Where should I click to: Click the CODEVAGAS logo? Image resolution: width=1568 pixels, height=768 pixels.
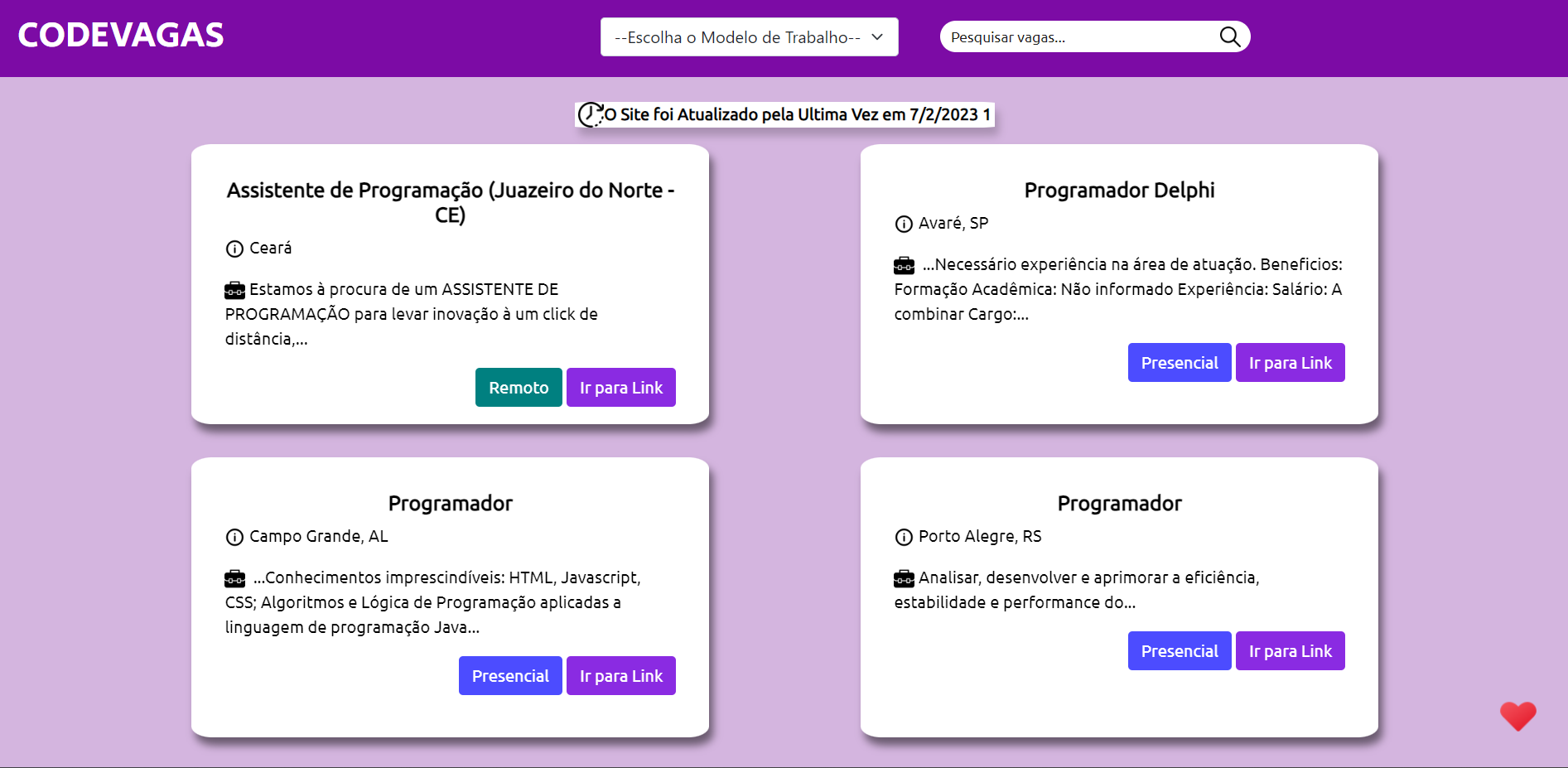click(120, 34)
